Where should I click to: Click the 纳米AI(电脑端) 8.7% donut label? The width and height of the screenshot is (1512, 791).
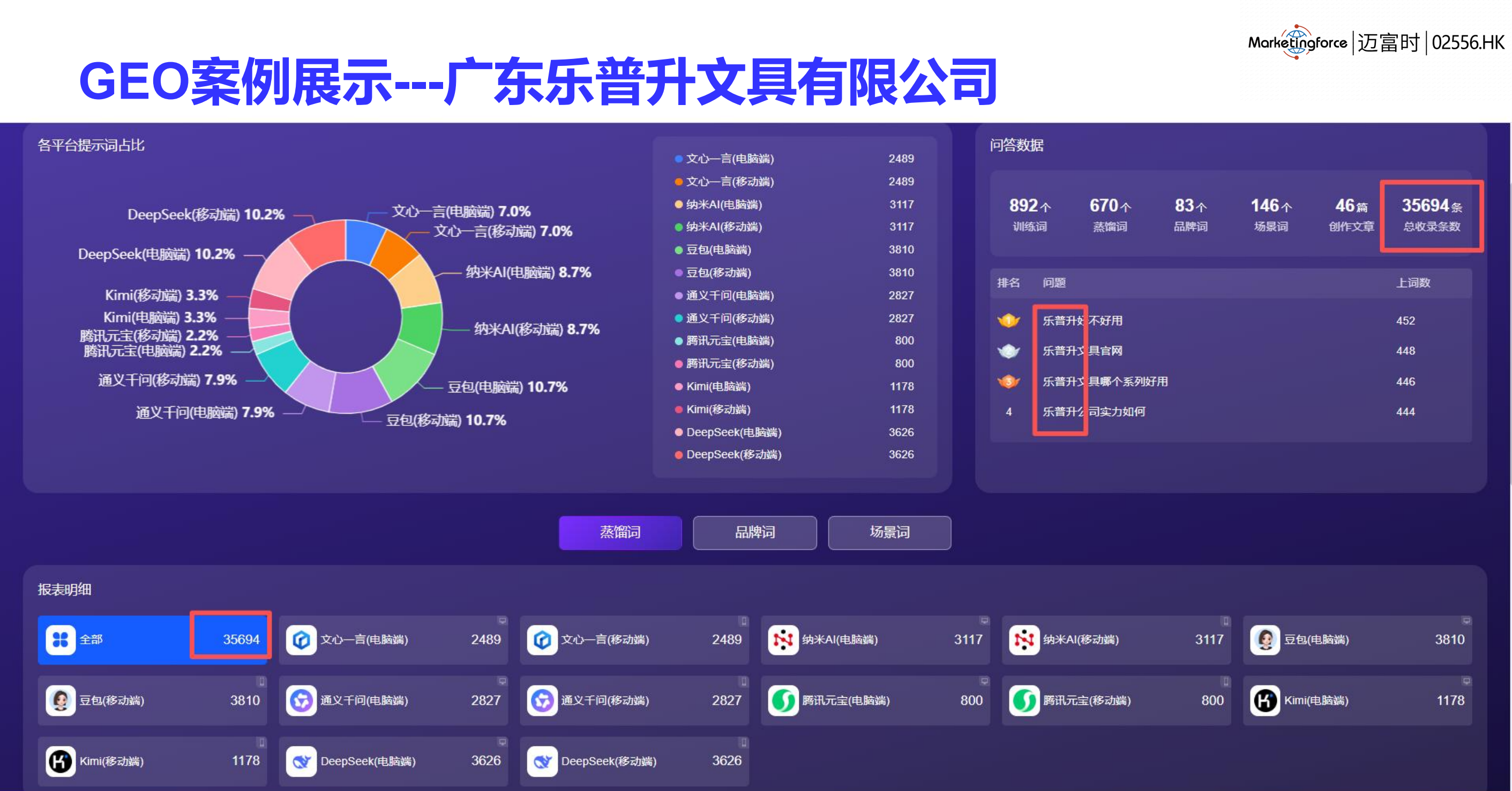coord(528,272)
